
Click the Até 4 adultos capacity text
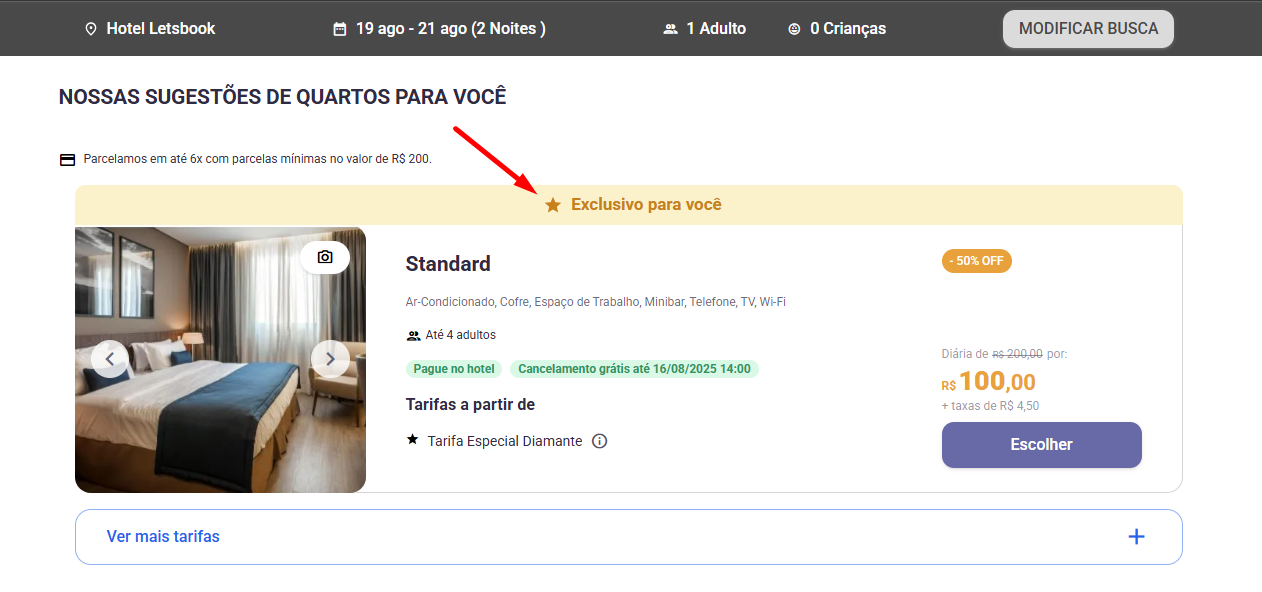461,335
